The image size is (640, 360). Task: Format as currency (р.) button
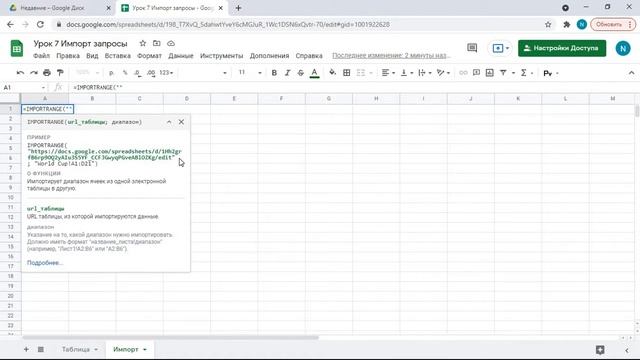(x=111, y=73)
